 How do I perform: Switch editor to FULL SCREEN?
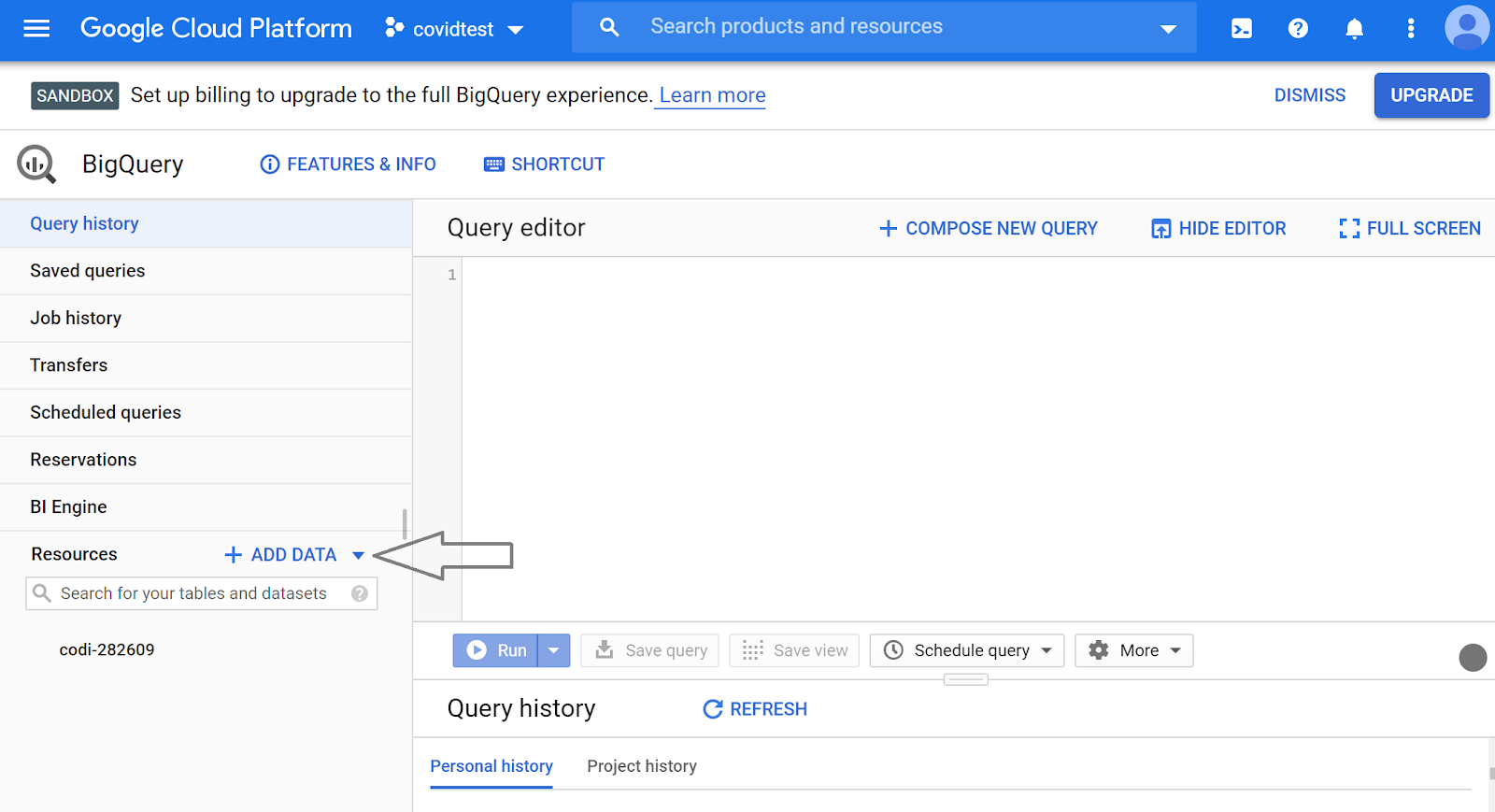tap(1410, 228)
